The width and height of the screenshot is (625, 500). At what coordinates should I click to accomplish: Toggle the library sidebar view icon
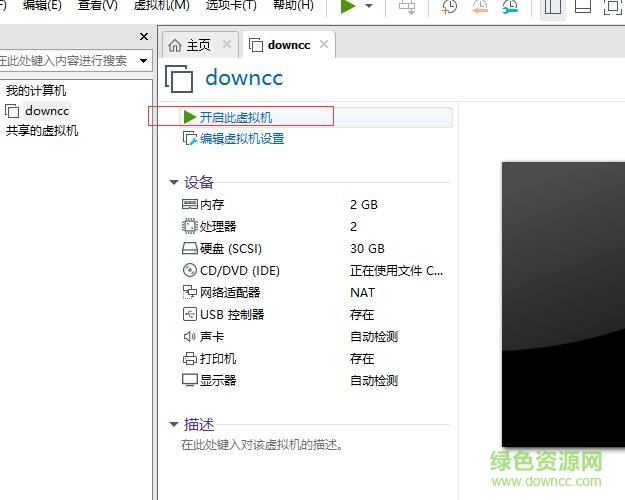[x=553, y=7]
